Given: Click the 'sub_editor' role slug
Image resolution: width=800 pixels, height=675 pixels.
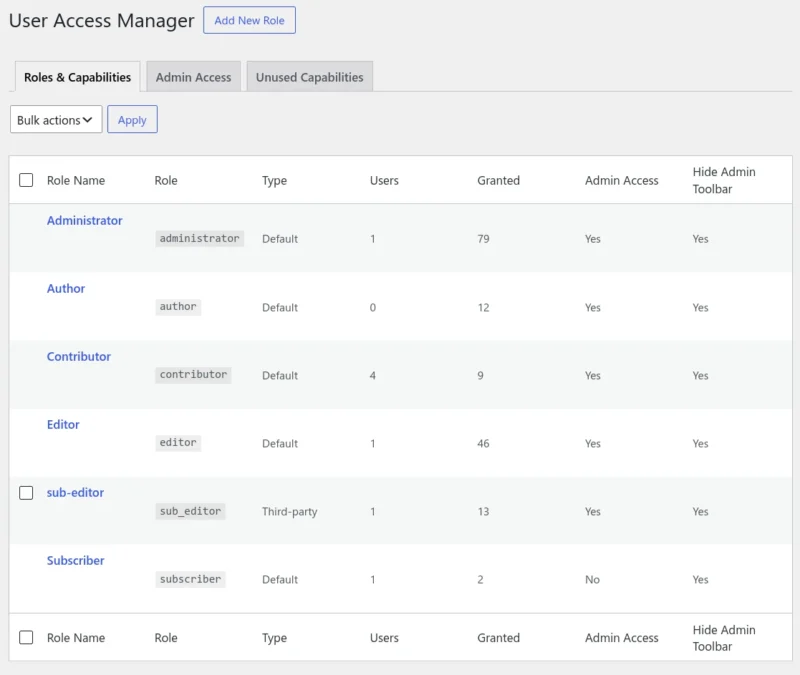Looking at the screenshot, I should tap(190, 511).
